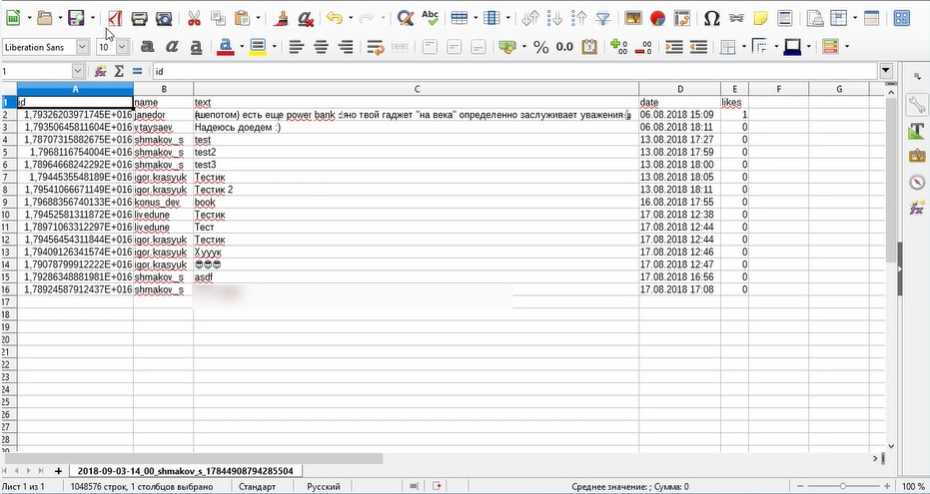Insert an image

coord(633,18)
